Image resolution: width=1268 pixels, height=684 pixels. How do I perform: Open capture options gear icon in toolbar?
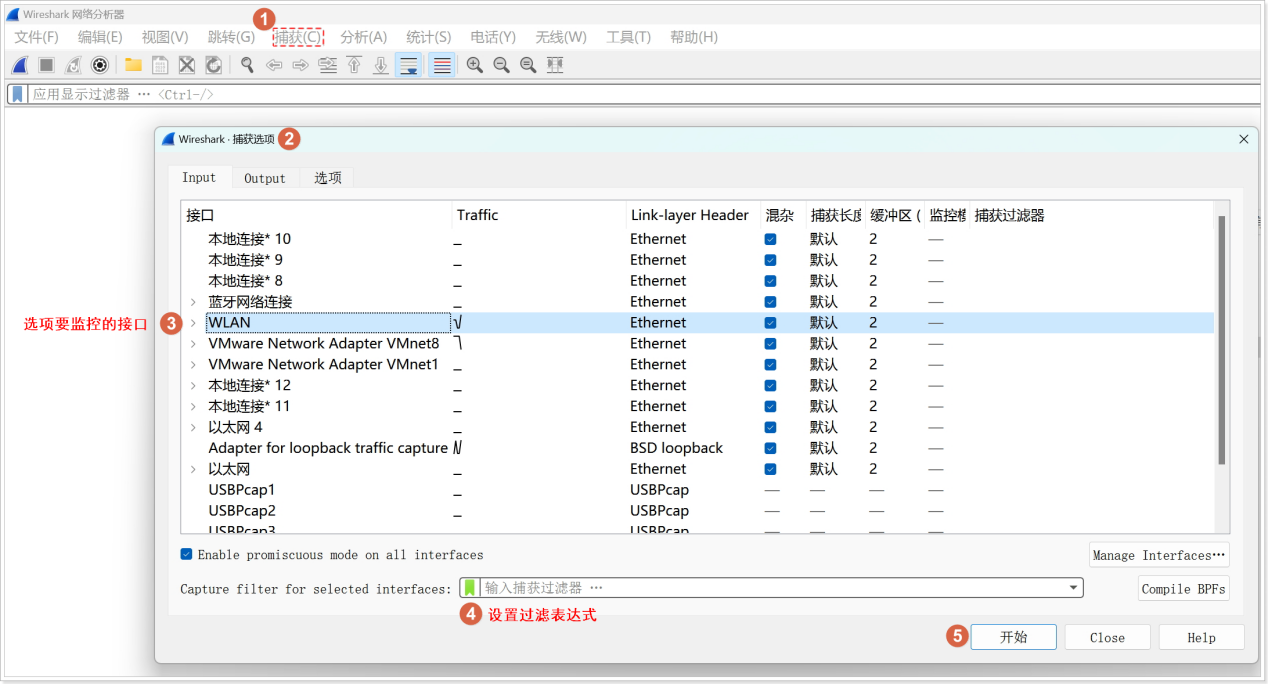click(x=100, y=65)
